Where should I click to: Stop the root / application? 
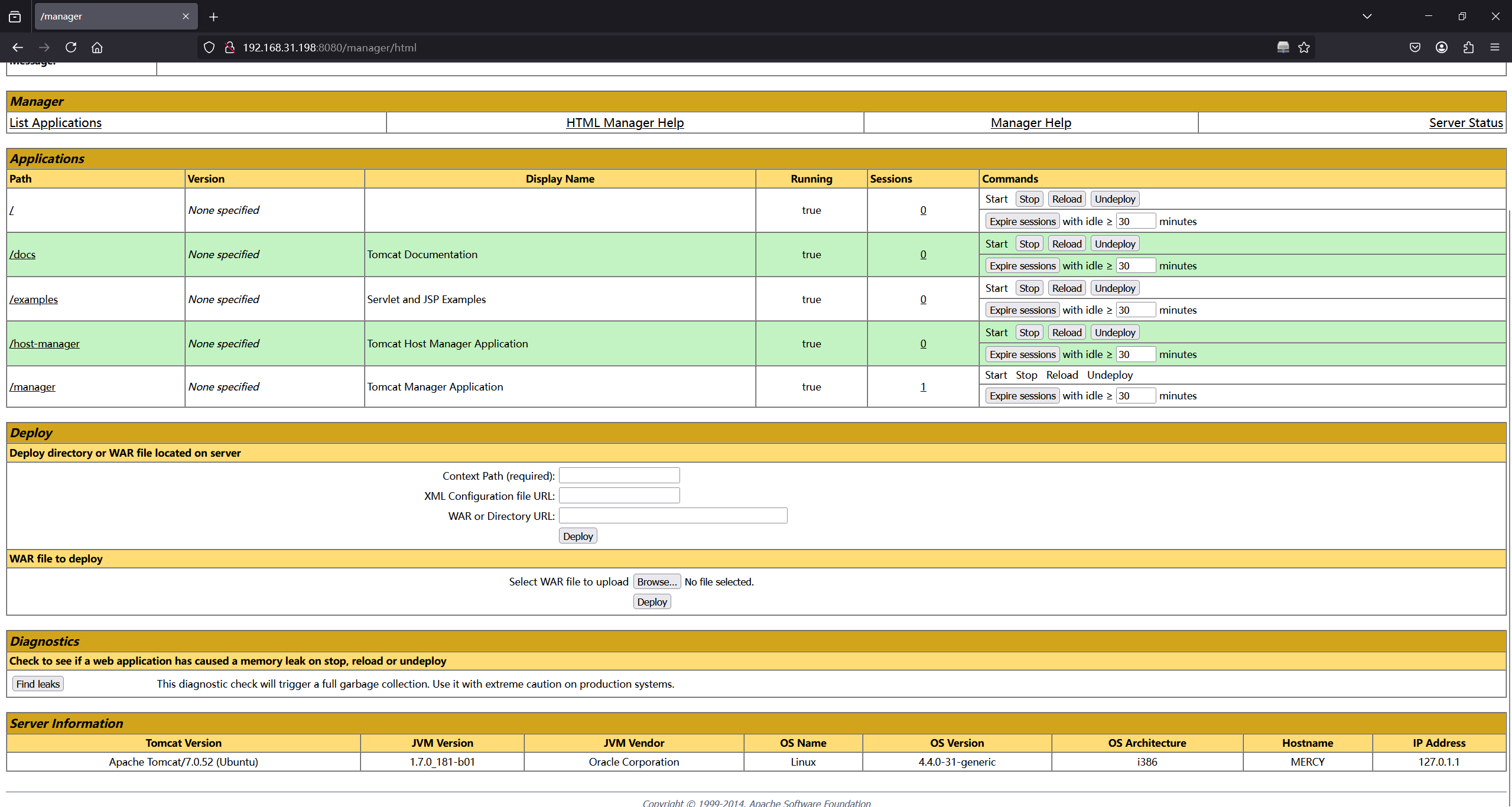pos(1029,199)
